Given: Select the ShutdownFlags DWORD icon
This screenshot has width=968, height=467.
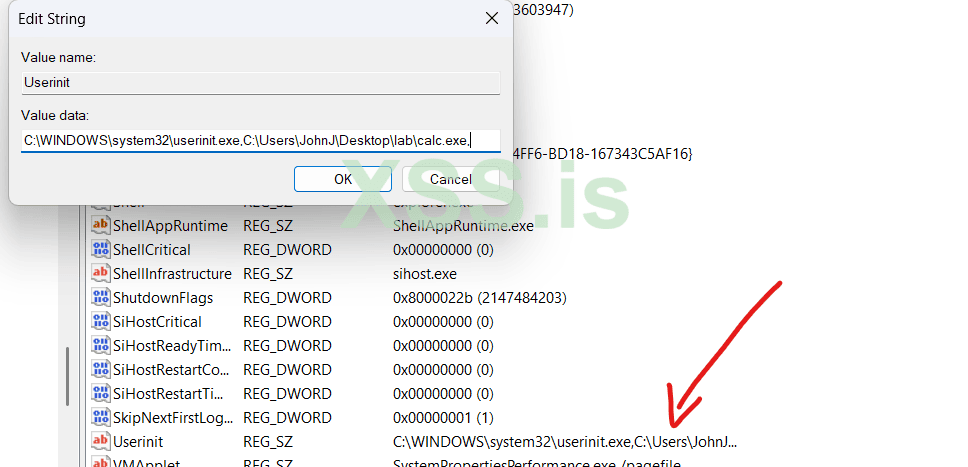Looking at the screenshot, I should click(x=100, y=298).
